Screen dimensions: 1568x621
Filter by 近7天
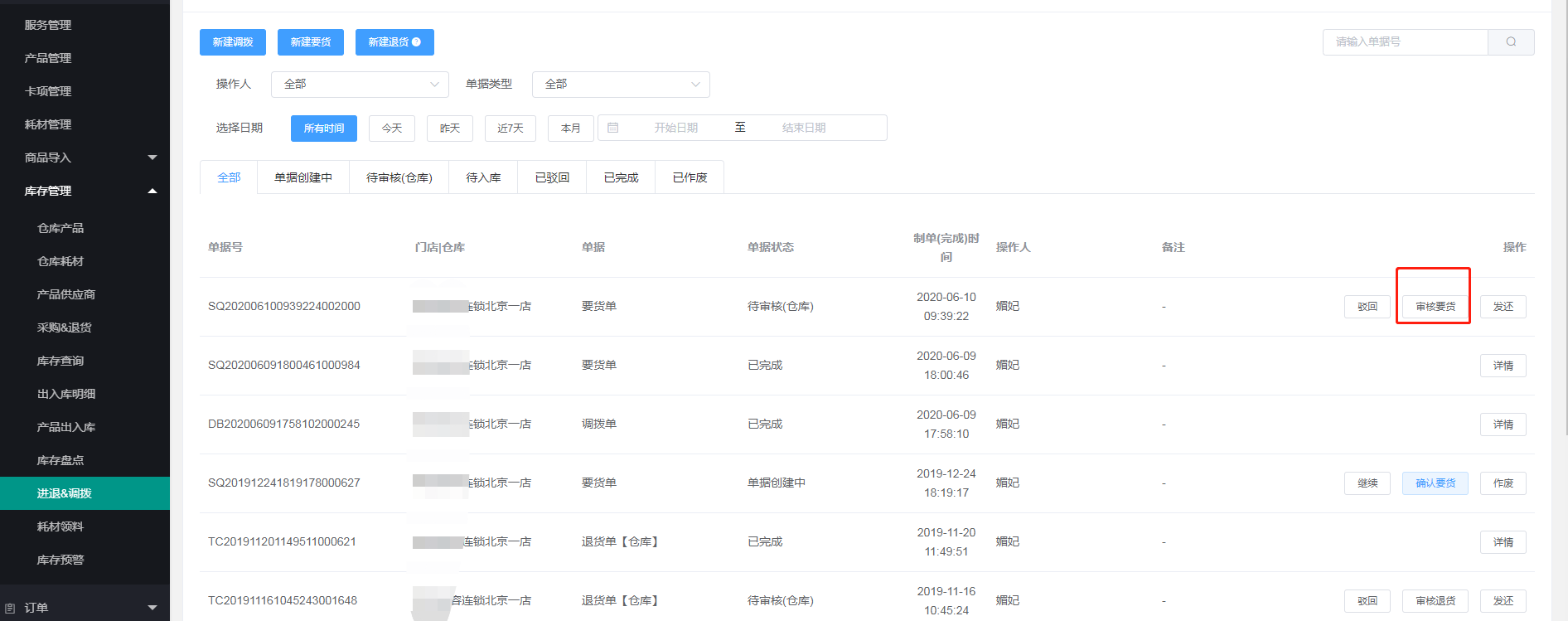(x=511, y=129)
